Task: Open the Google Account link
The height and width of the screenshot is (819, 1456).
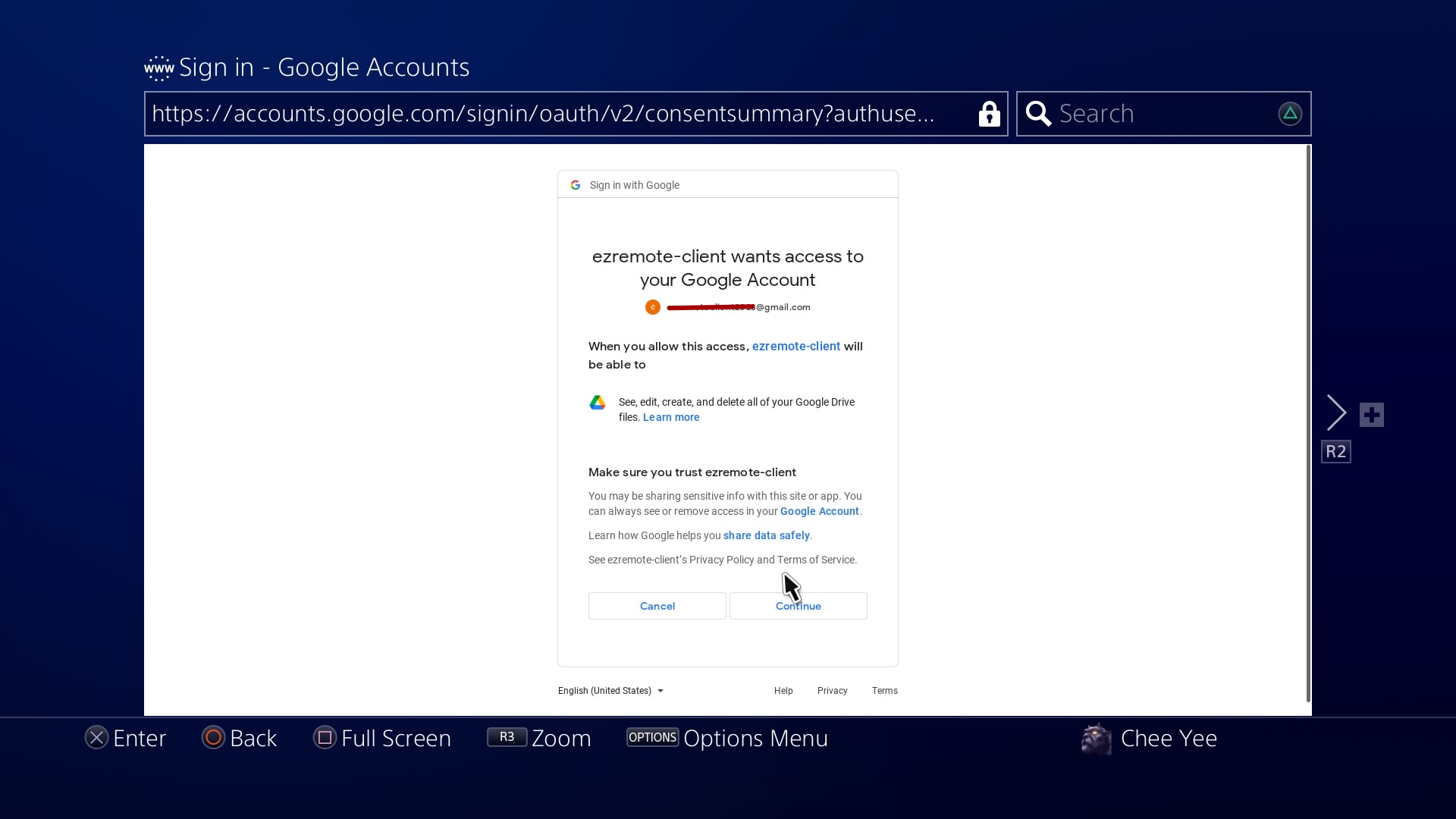Action: tap(819, 511)
